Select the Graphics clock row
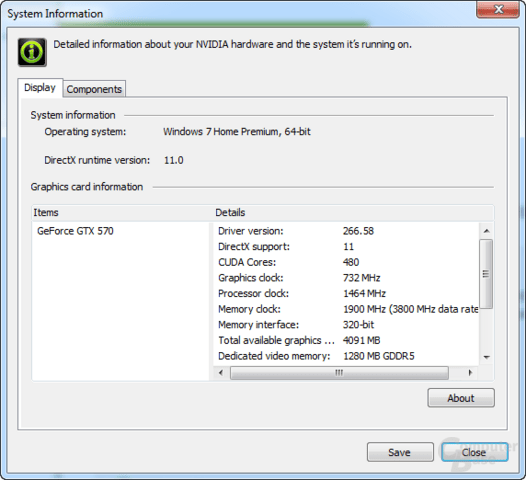Screen dimensions: 526x480 tap(346, 278)
